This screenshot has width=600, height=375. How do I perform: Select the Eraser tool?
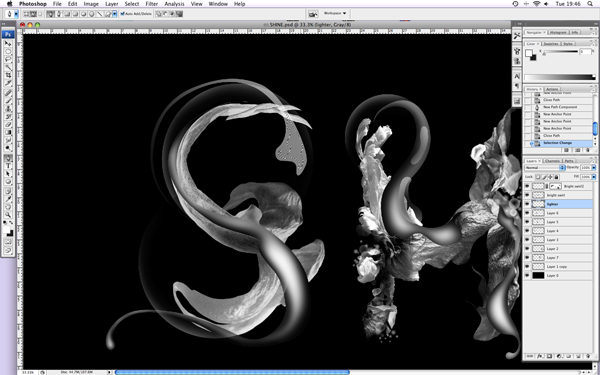[x=8, y=125]
